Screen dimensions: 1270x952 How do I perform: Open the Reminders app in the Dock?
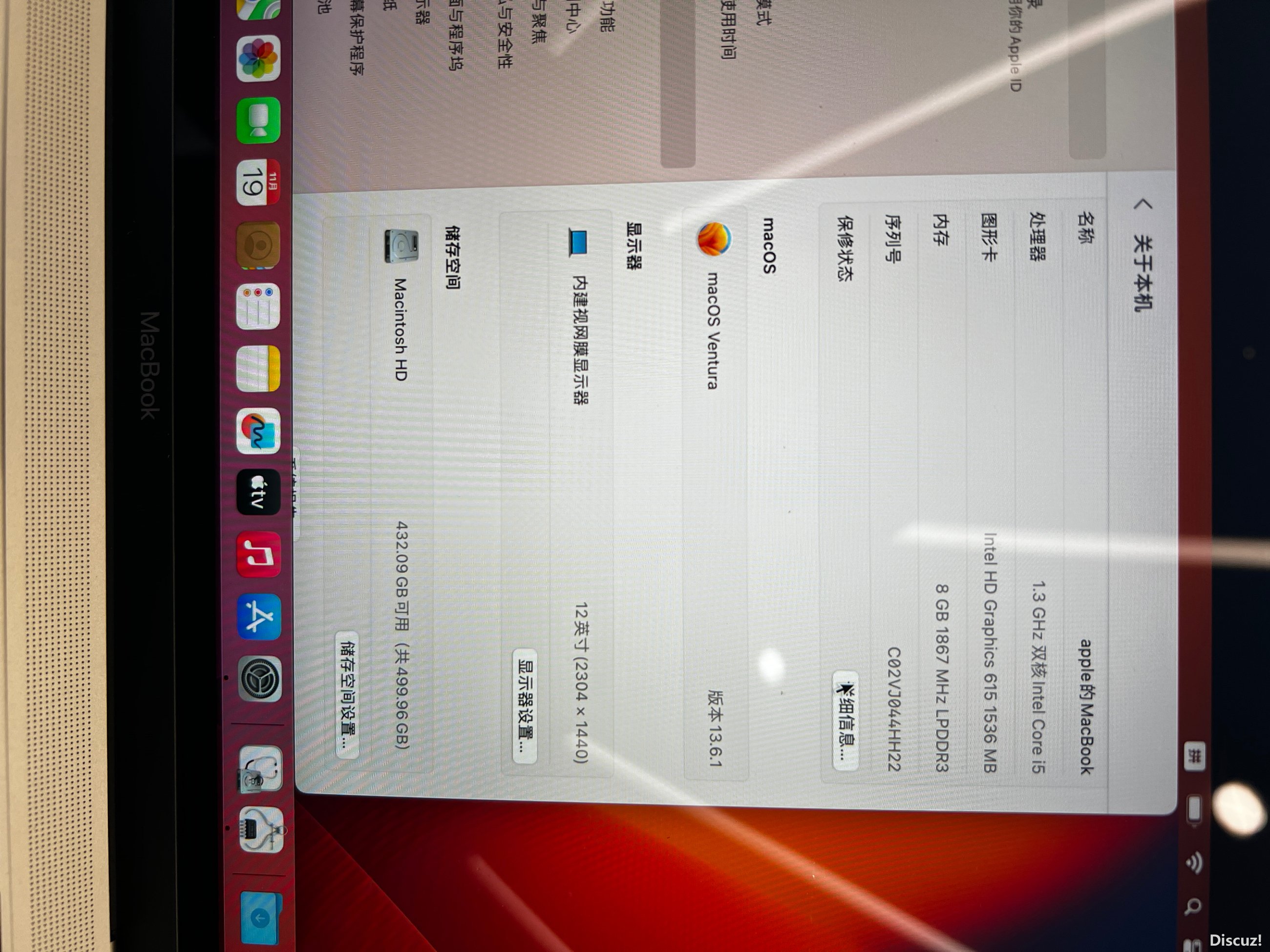point(258,307)
